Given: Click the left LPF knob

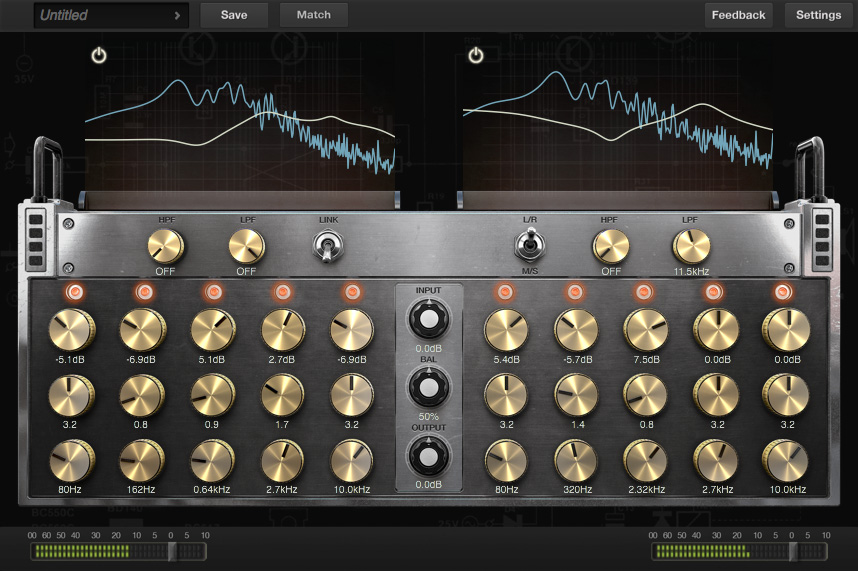Looking at the screenshot, I should pos(246,245).
